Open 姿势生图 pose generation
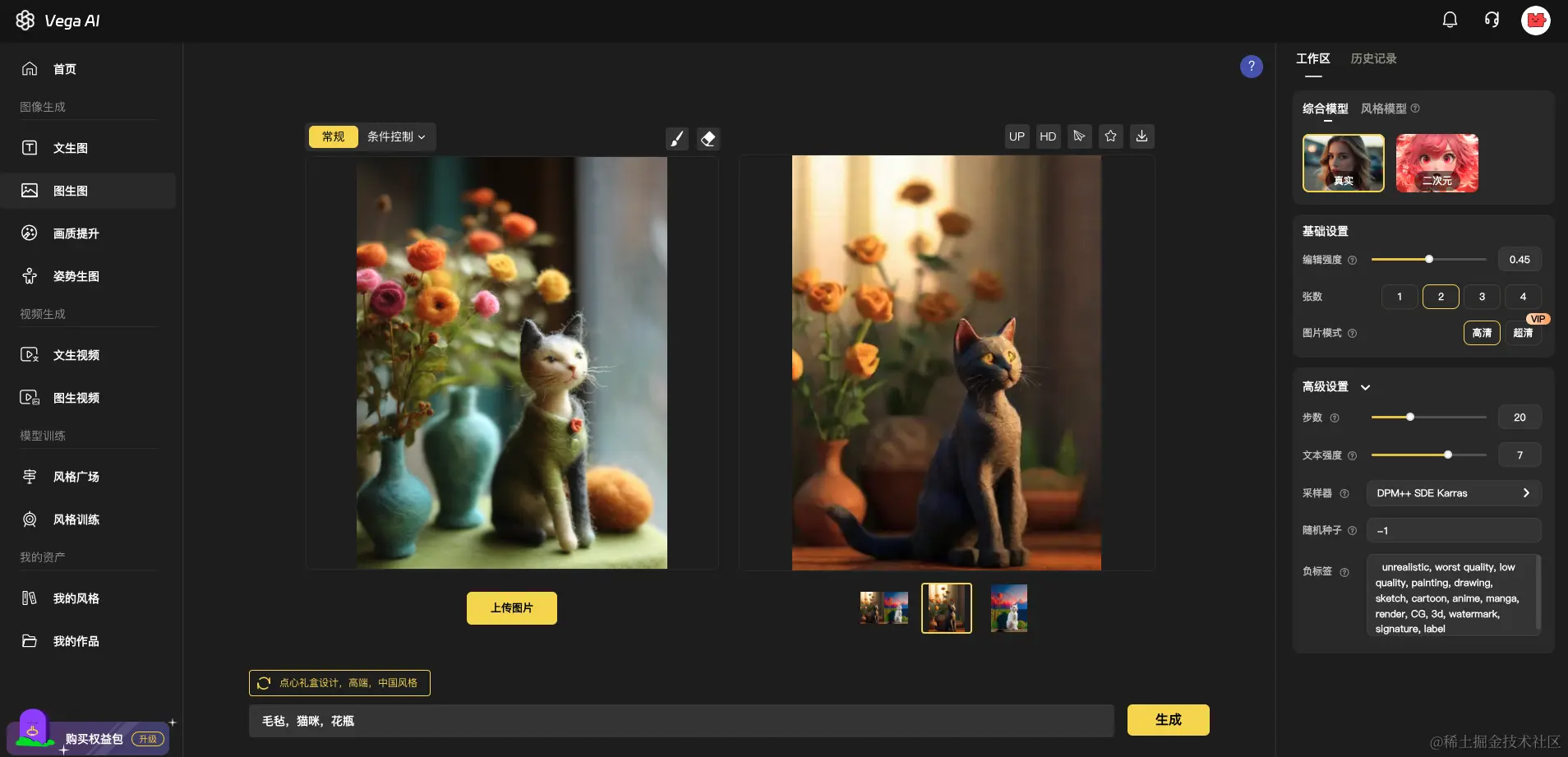 (88, 276)
